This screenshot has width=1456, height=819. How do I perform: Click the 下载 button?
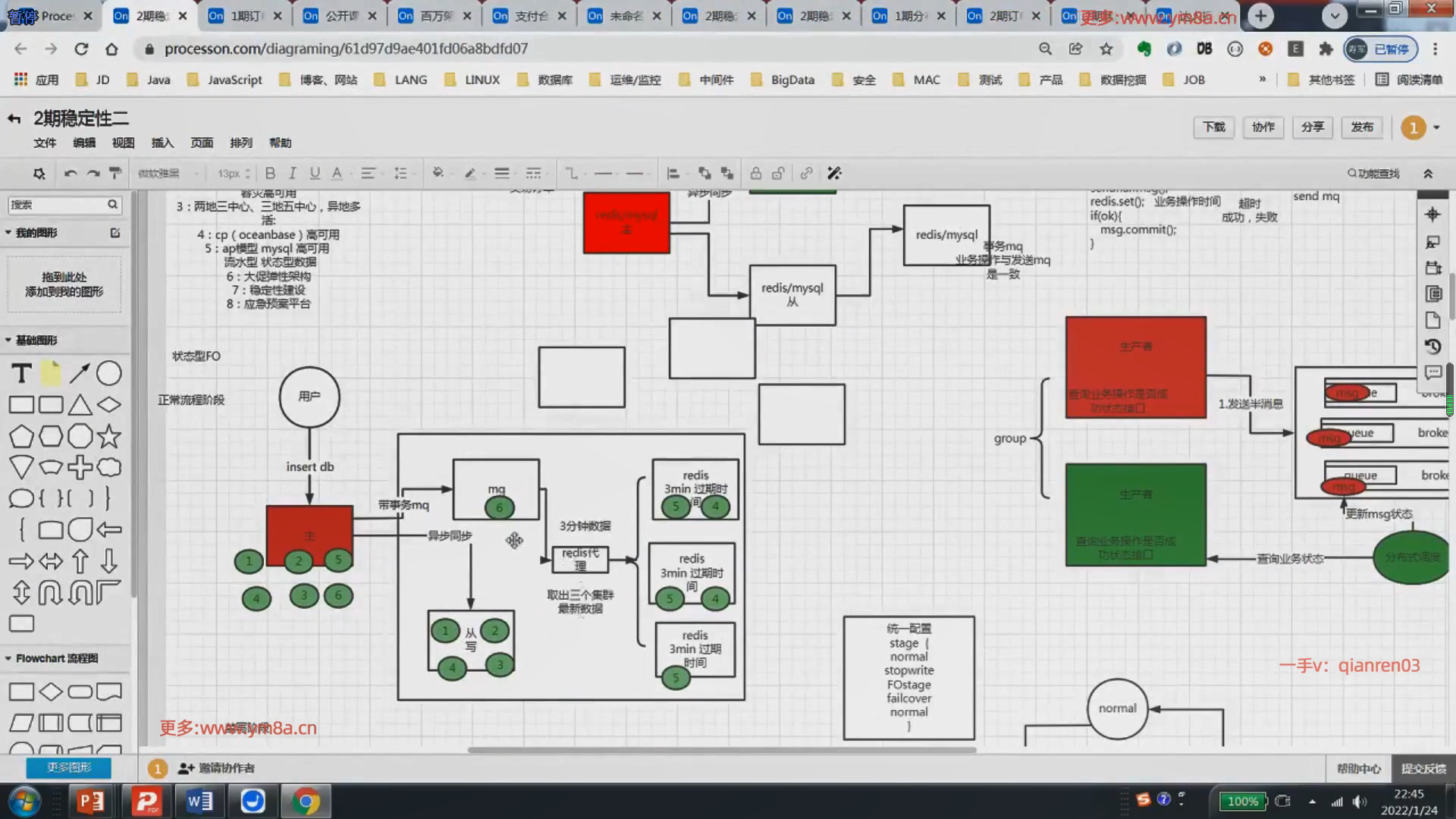1213,127
